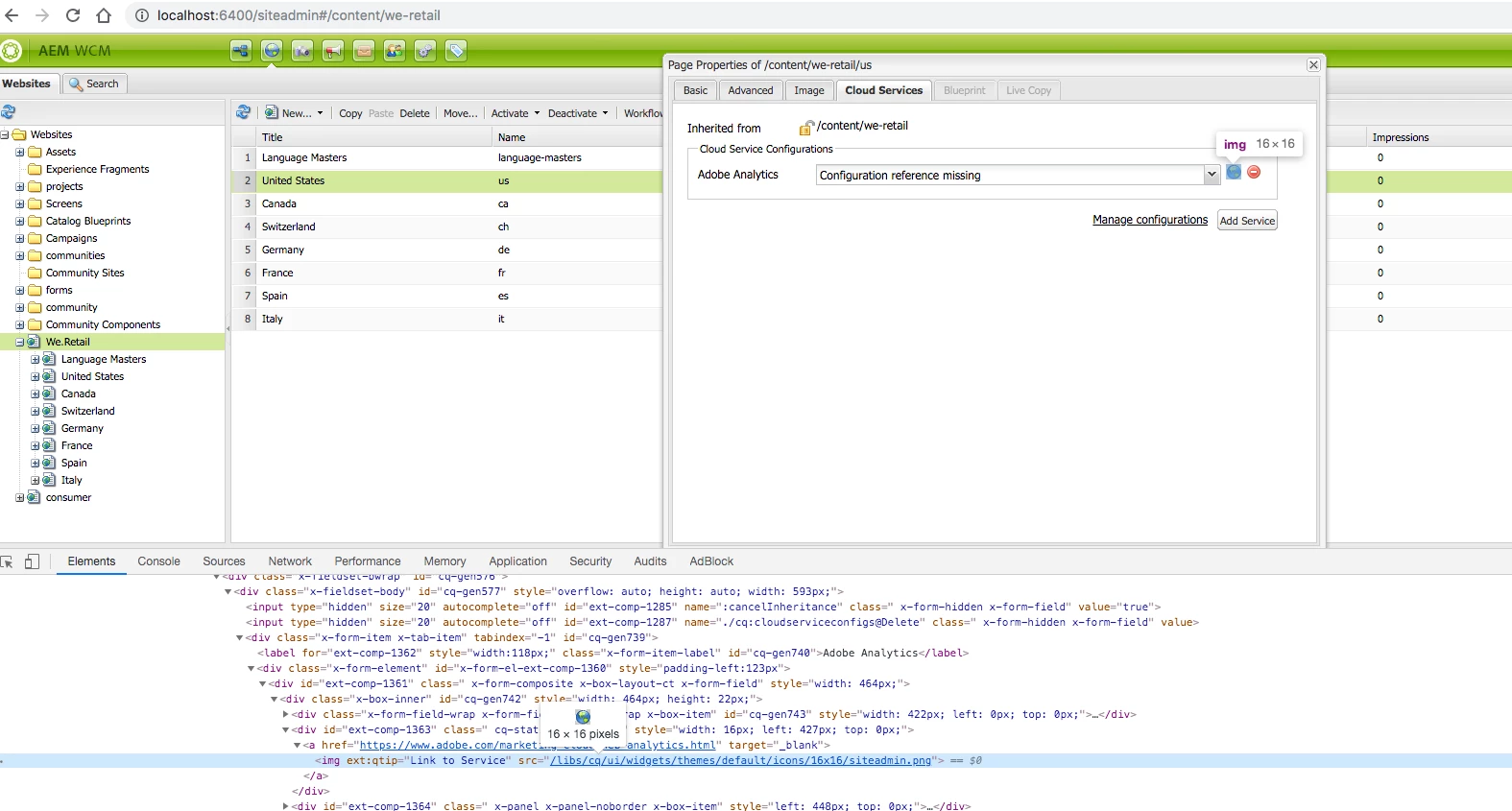Viewport: 1512px width, 811px height.
Task: Collapse the We.Retail tree node
Action: [19, 342]
